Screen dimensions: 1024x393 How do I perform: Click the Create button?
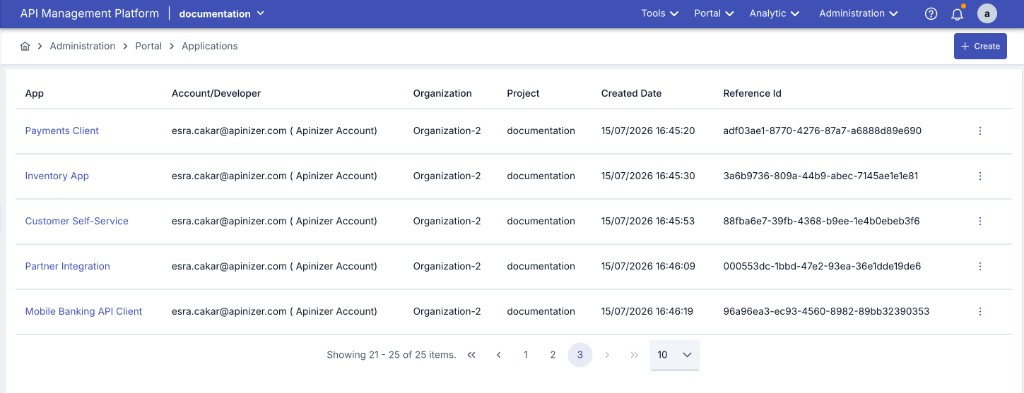[980, 46]
